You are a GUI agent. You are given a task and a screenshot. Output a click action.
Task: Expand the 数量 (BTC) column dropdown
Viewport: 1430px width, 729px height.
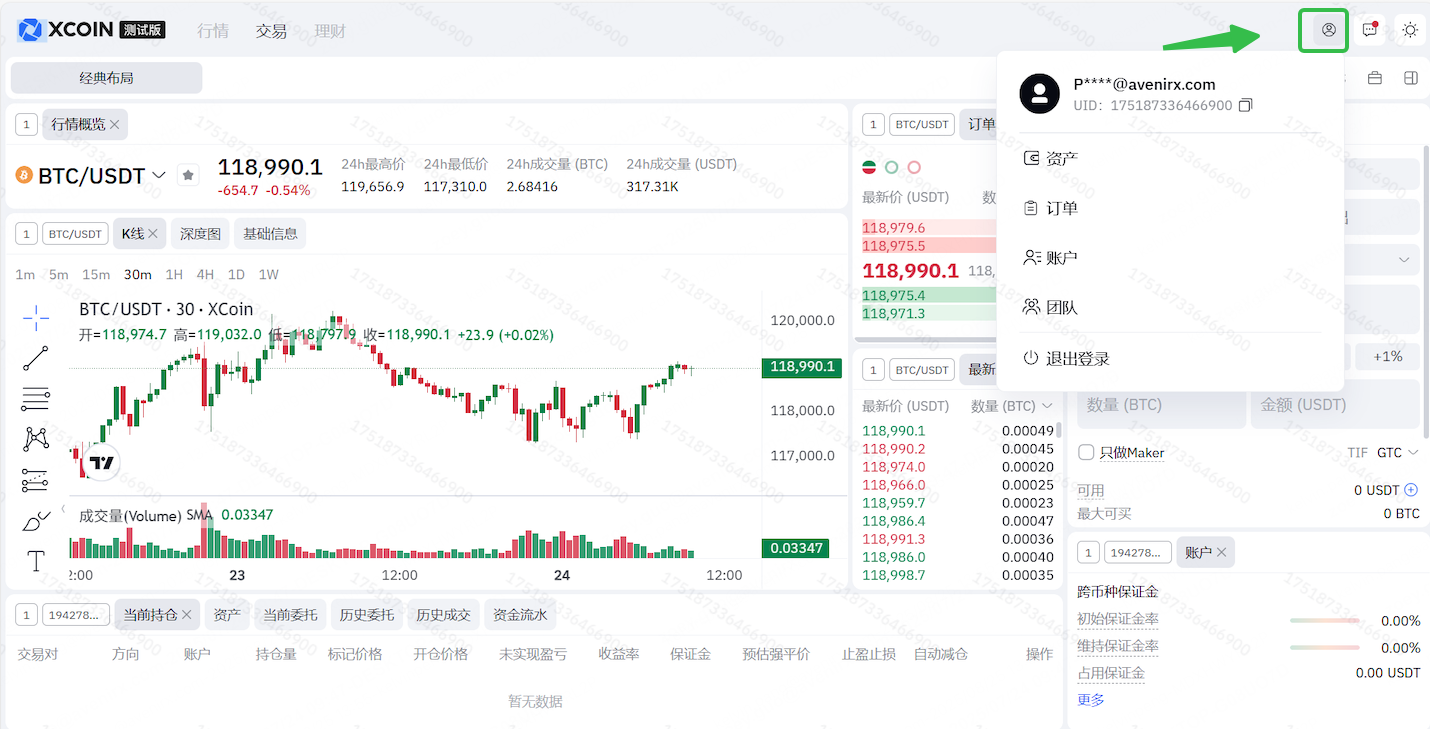coord(1047,405)
